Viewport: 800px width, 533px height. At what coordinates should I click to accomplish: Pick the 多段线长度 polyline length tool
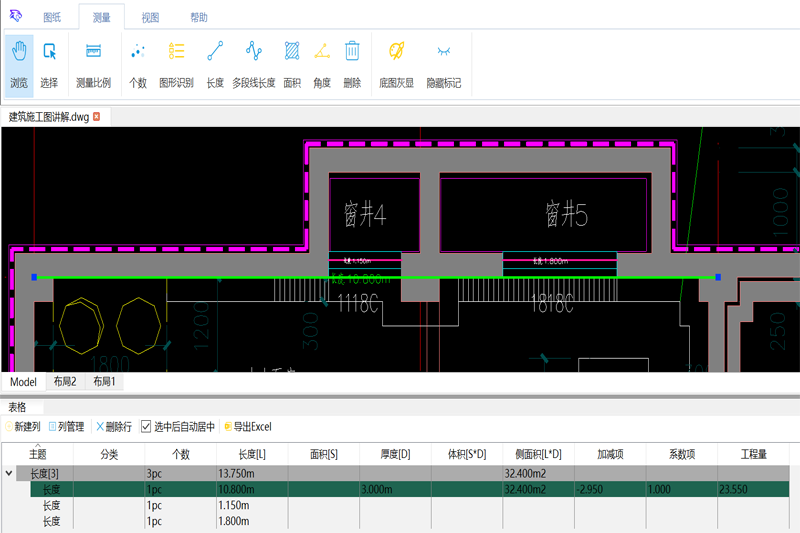253,63
